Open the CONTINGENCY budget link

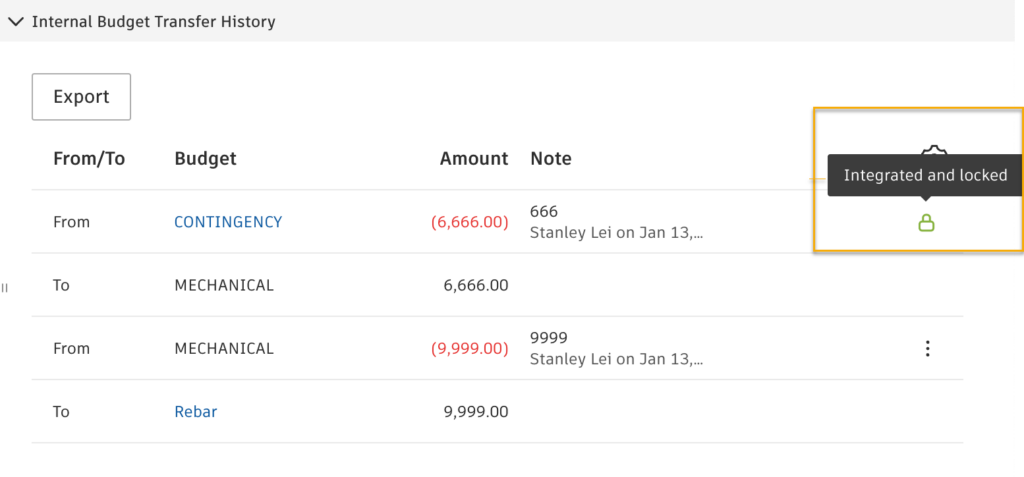click(228, 222)
